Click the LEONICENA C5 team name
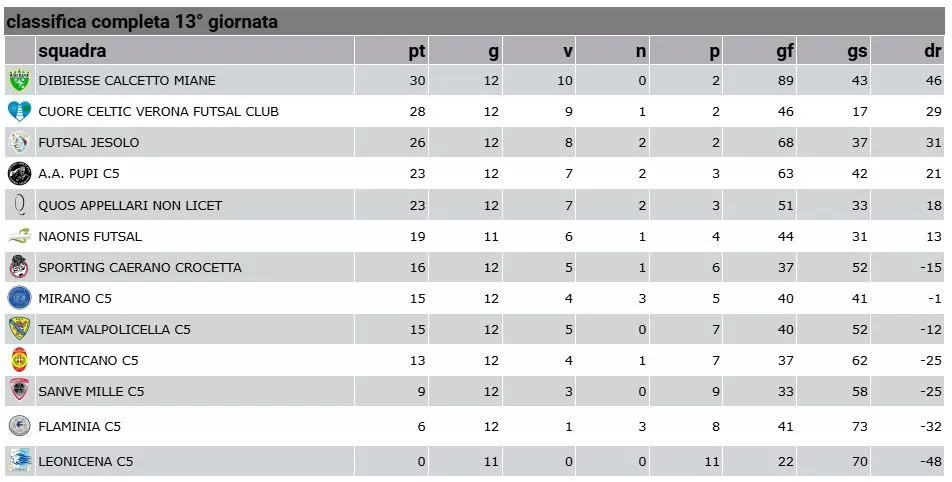 tap(85, 461)
